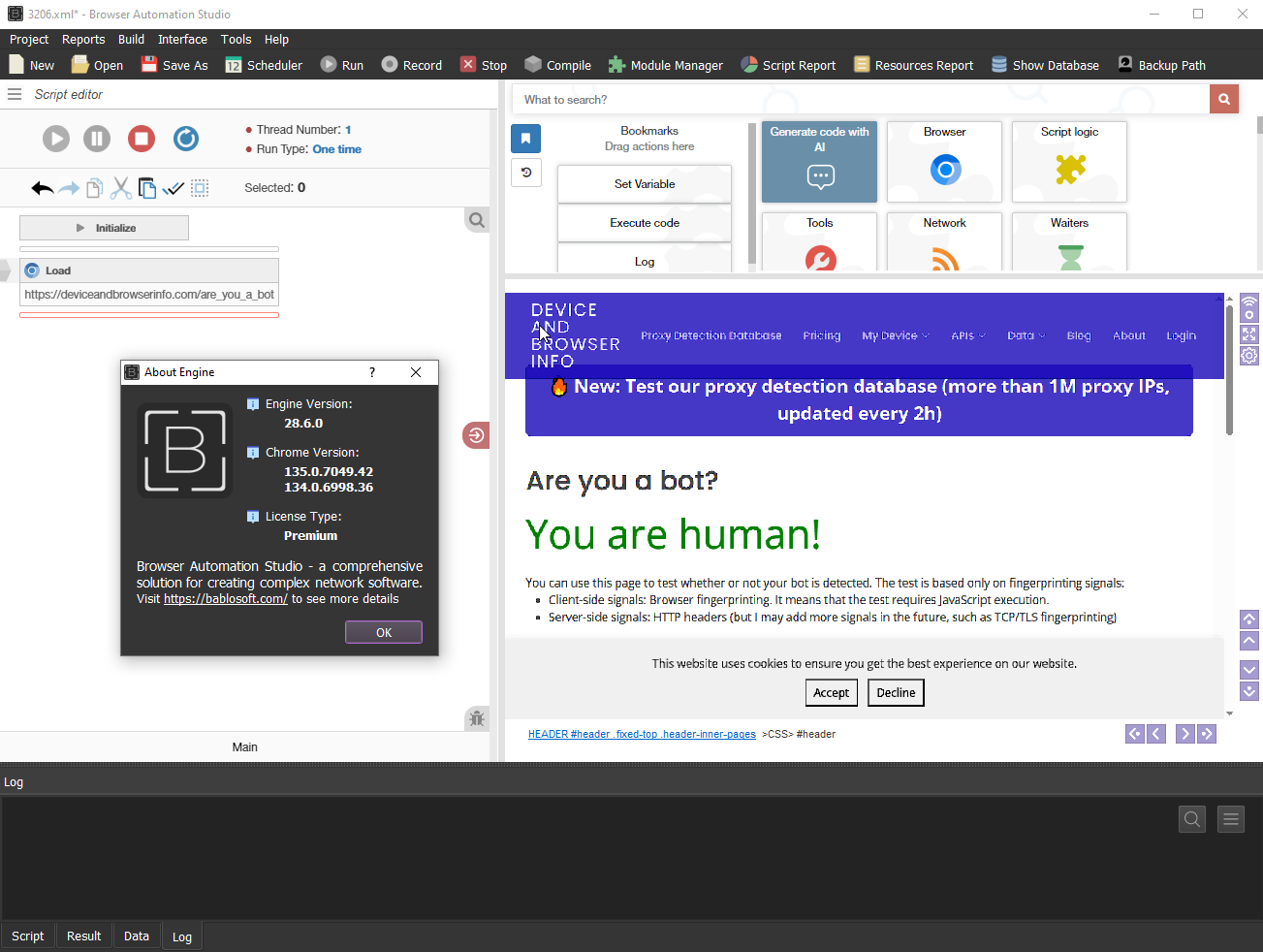Open the Browser actions category
1263x952 pixels.
point(944,161)
